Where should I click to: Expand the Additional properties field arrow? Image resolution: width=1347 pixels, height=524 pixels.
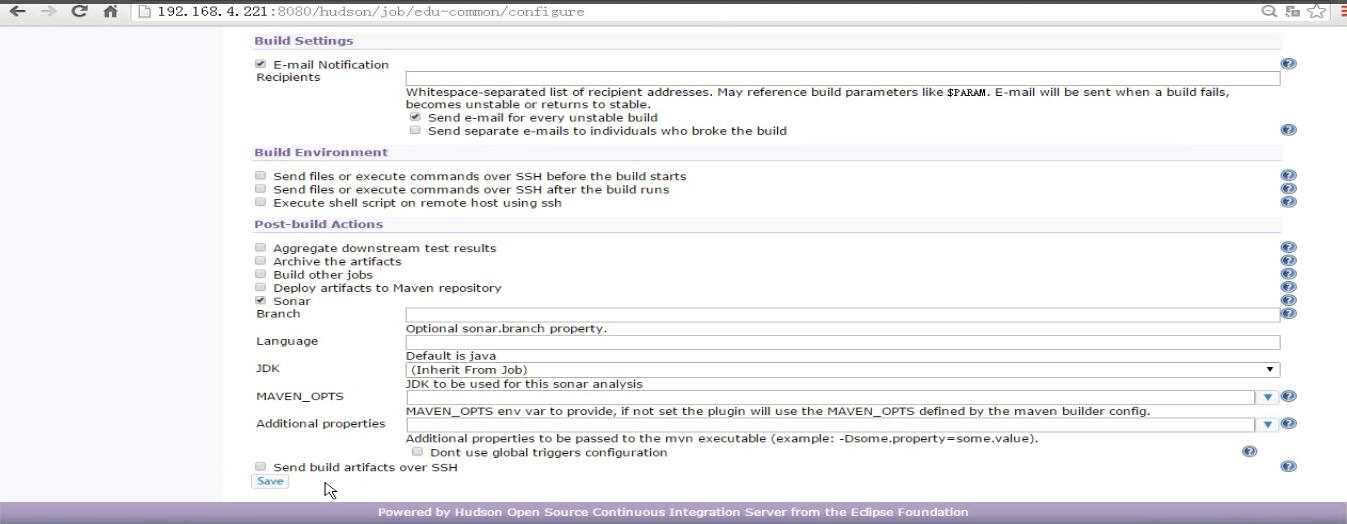click(x=1268, y=424)
